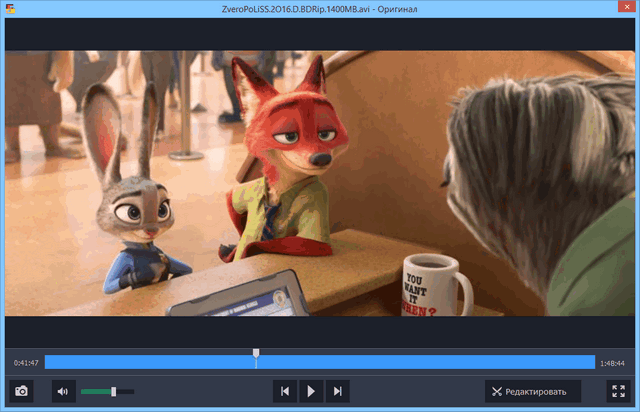The height and width of the screenshot is (412, 640).
Task: Close the player window
Action: (x=627, y=7)
